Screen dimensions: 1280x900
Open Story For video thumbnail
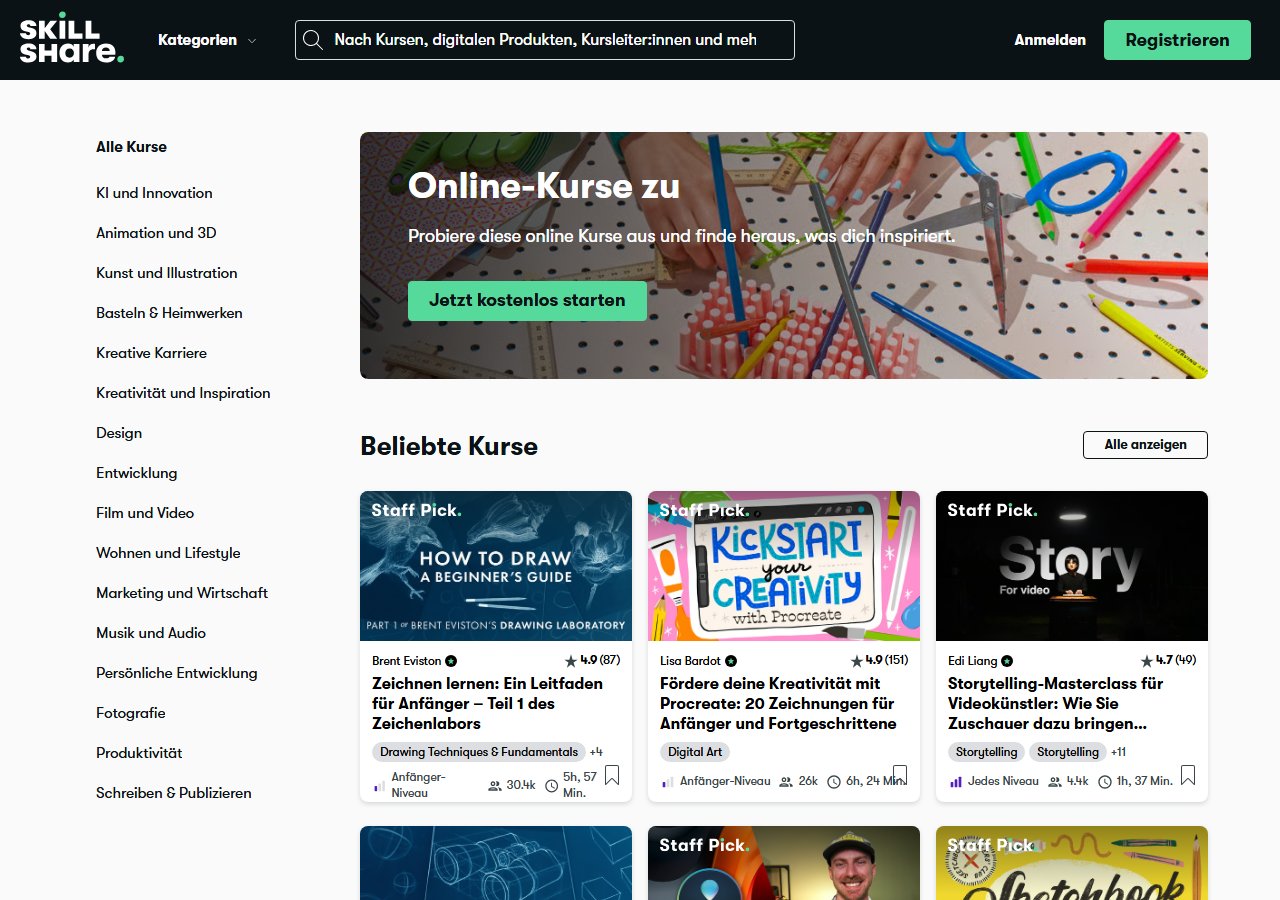tap(1072, 566)
